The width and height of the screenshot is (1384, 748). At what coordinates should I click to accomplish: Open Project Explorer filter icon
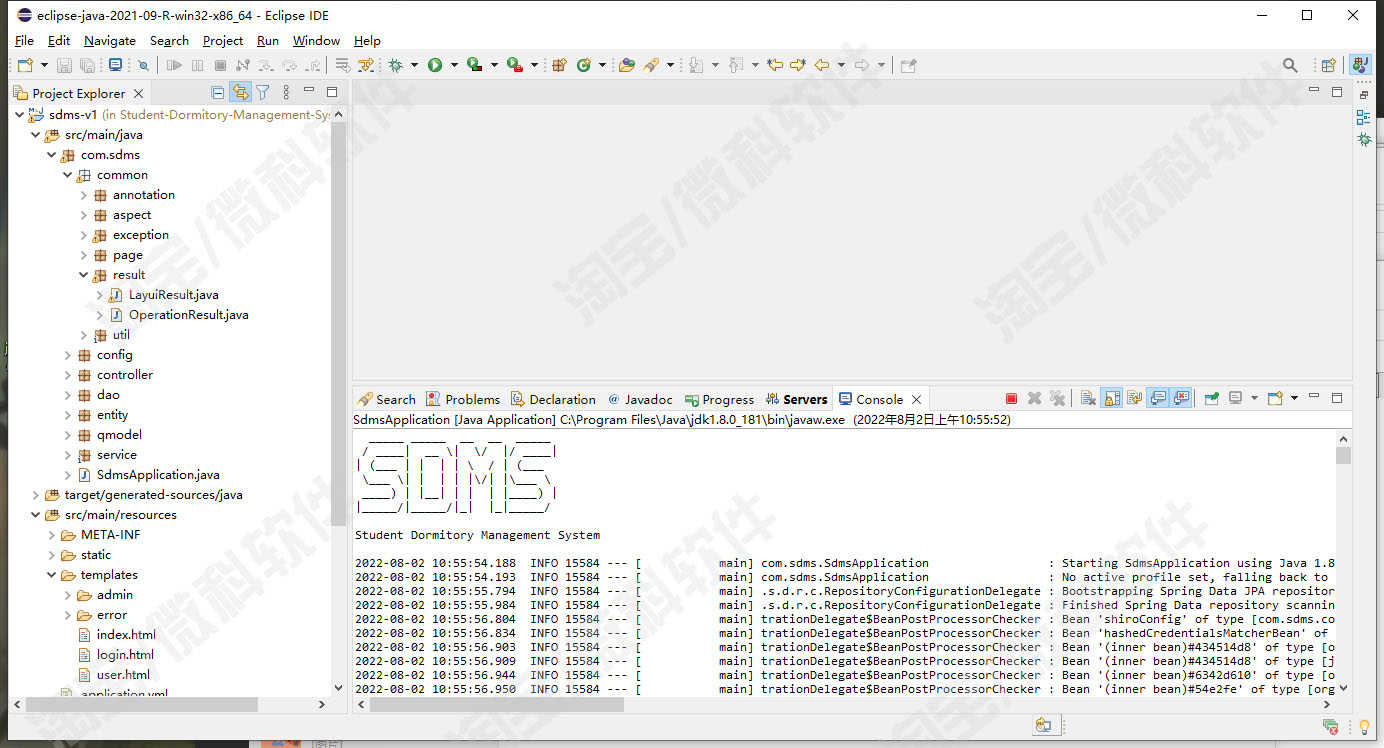(262, 93)
